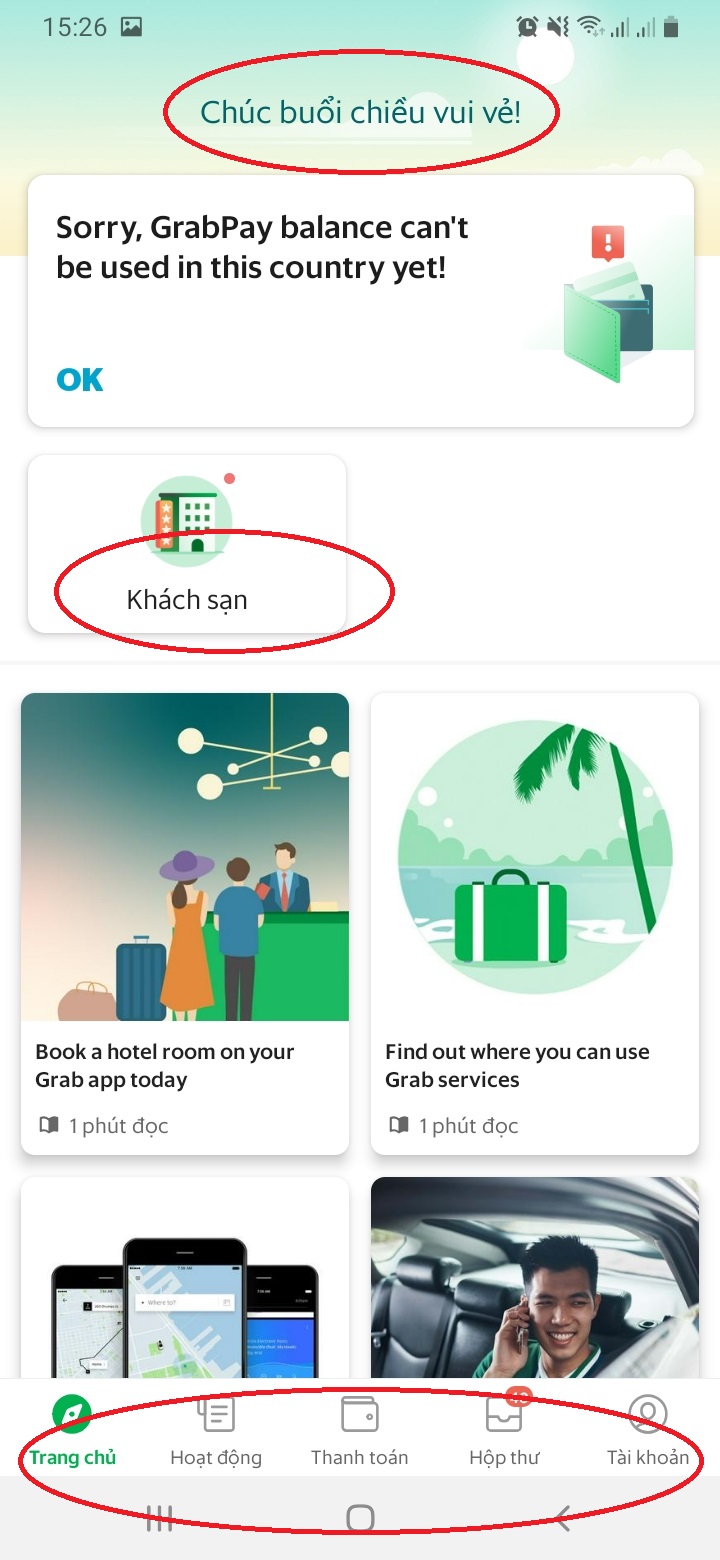Tap the Khách sạn label
This screenshot has height=1560, width=720.
187,600
